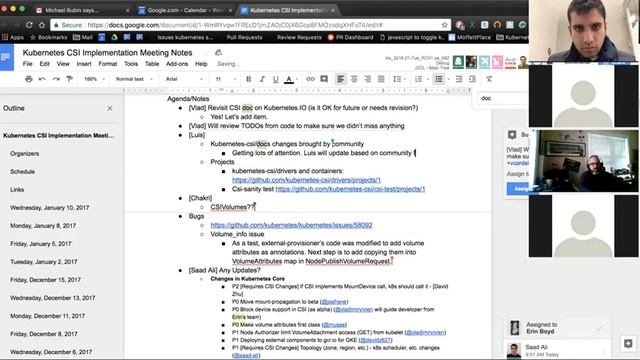Redo the last action

(x=56, y=79)
